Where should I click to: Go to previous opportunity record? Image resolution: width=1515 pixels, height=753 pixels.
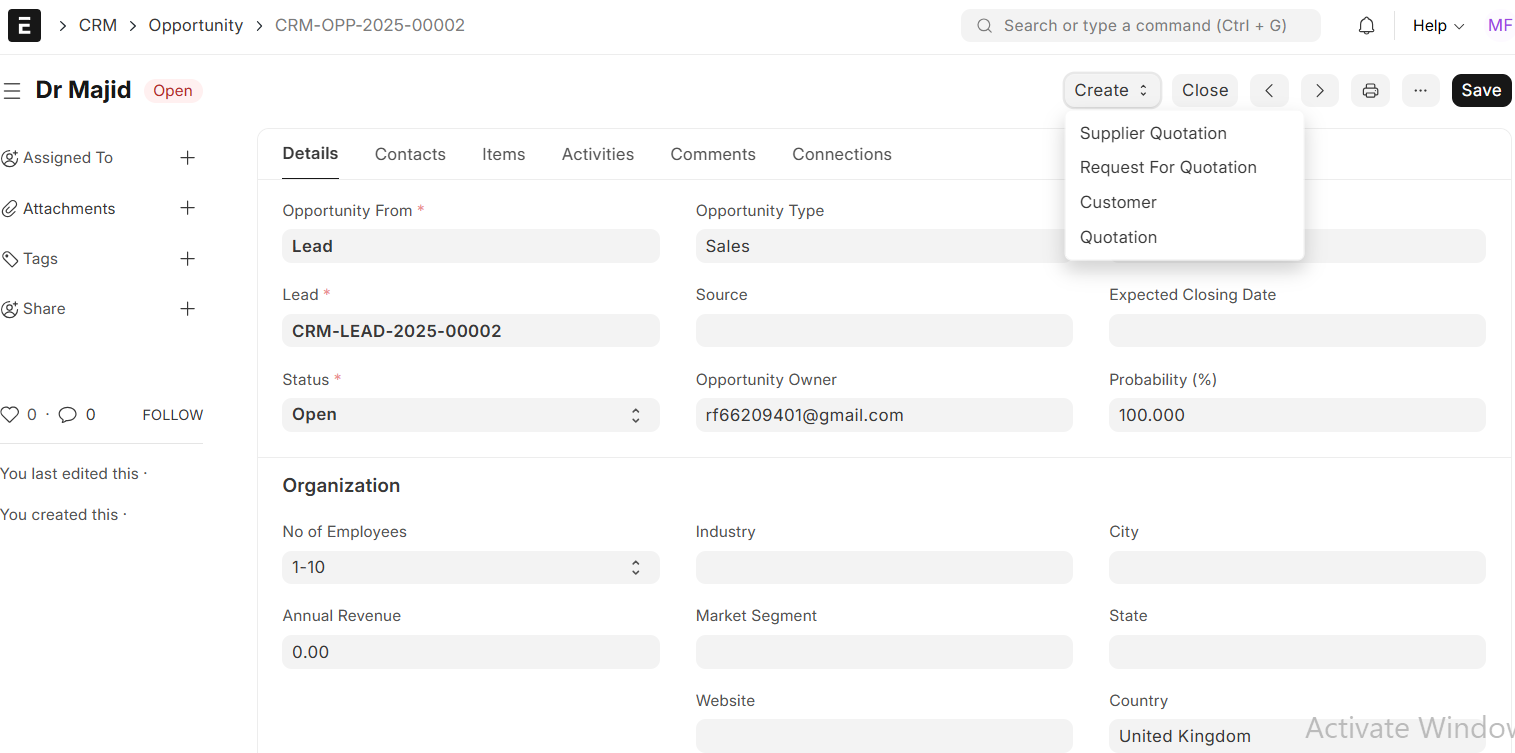(1269, 90)
